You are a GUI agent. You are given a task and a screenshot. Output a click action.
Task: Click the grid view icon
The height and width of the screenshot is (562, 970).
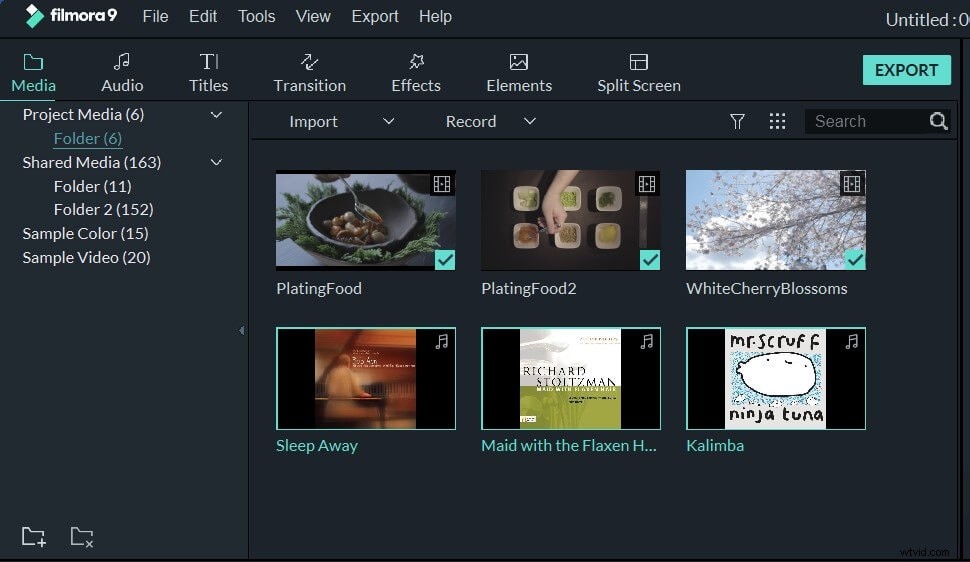[x=778, y=121]
